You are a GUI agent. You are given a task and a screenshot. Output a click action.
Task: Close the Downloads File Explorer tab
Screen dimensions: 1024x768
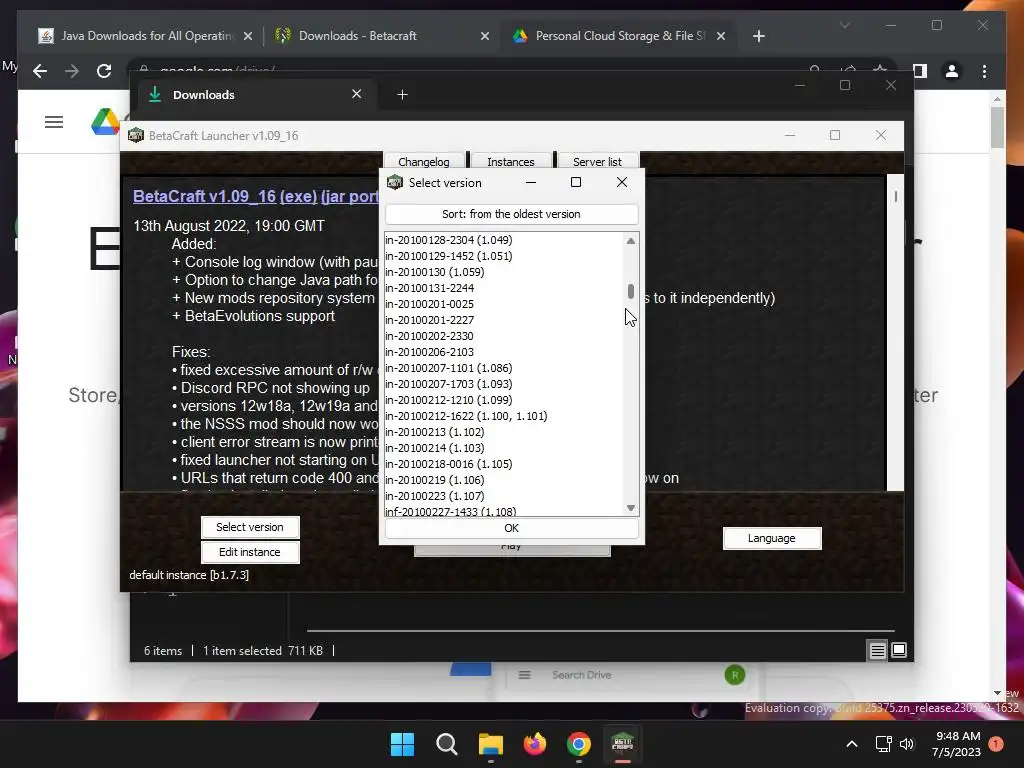pos(357,94)
